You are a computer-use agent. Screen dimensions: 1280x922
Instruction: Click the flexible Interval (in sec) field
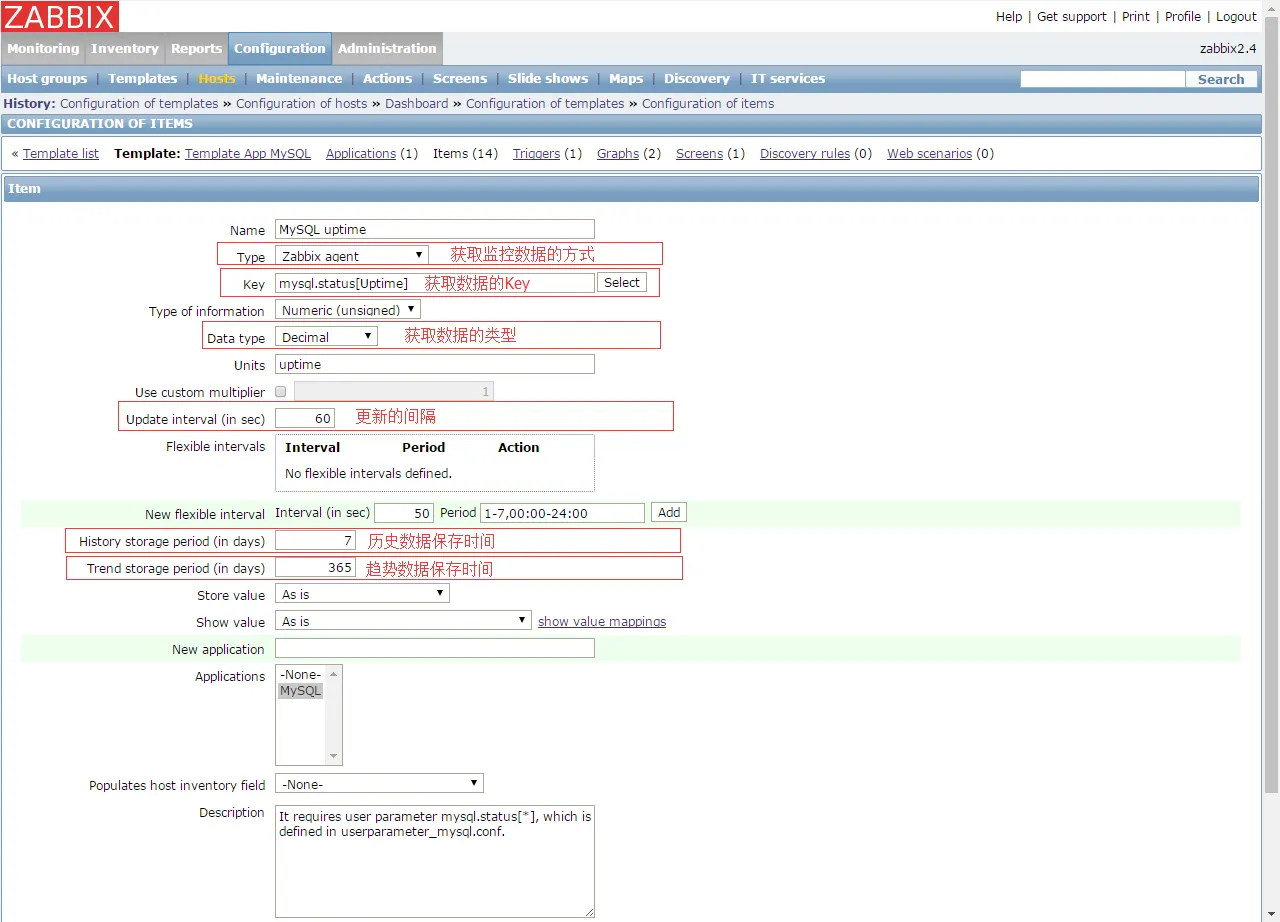[x=404, y=512]
